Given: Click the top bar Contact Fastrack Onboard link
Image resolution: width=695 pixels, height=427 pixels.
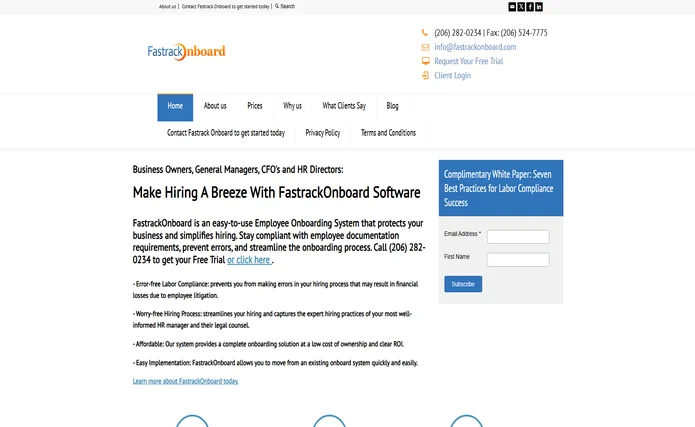Looking at the screenshot, I should 226,7.
